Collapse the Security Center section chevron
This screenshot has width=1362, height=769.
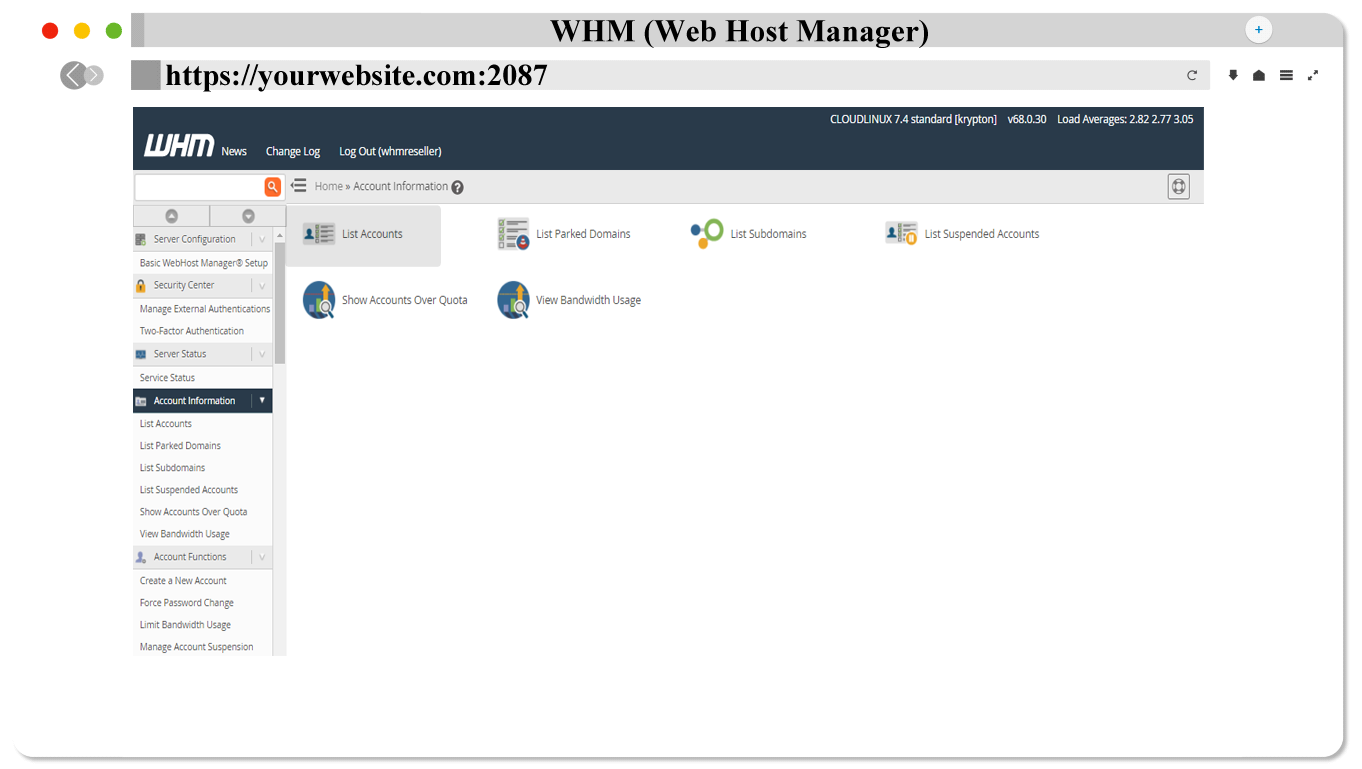tap(262, 286)
